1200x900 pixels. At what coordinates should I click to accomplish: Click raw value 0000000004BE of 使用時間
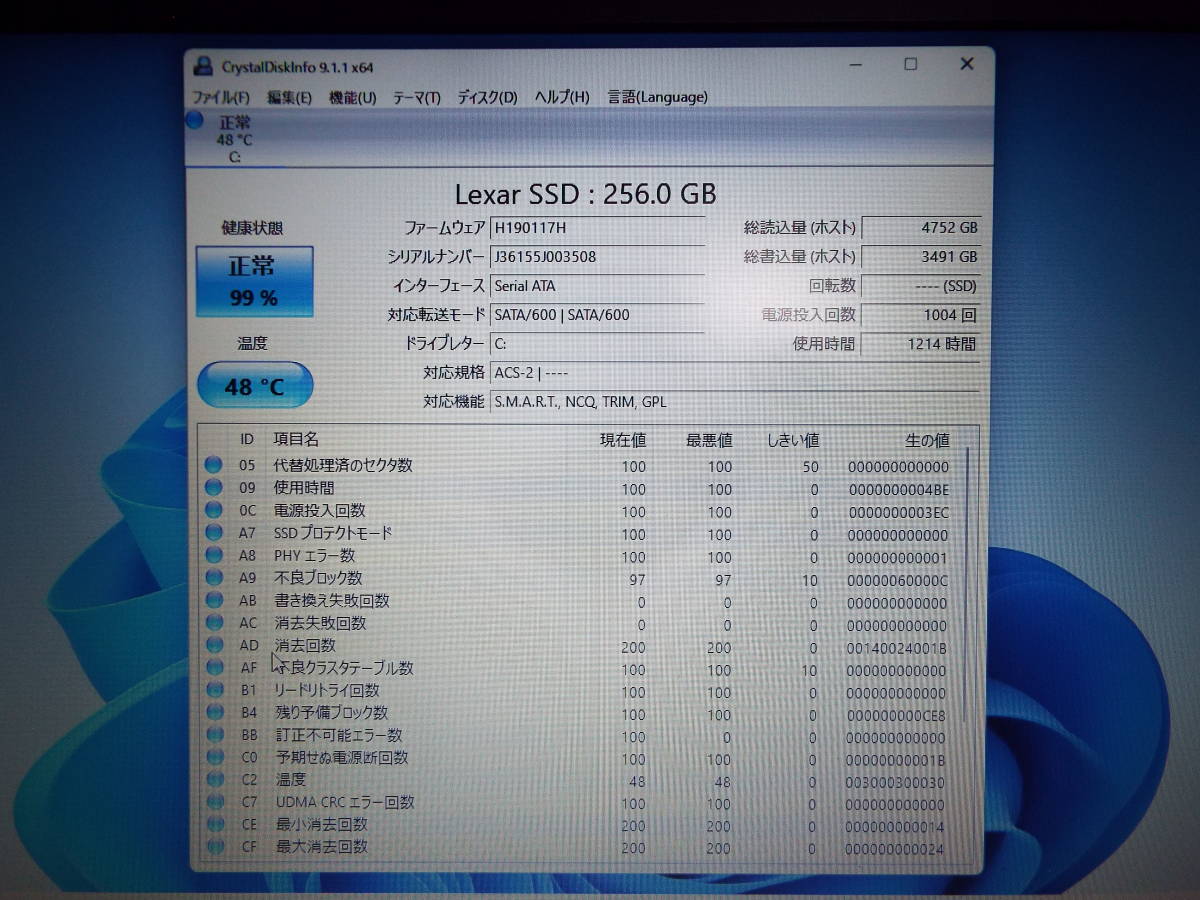pyautogui.click(x=898, y=489)
